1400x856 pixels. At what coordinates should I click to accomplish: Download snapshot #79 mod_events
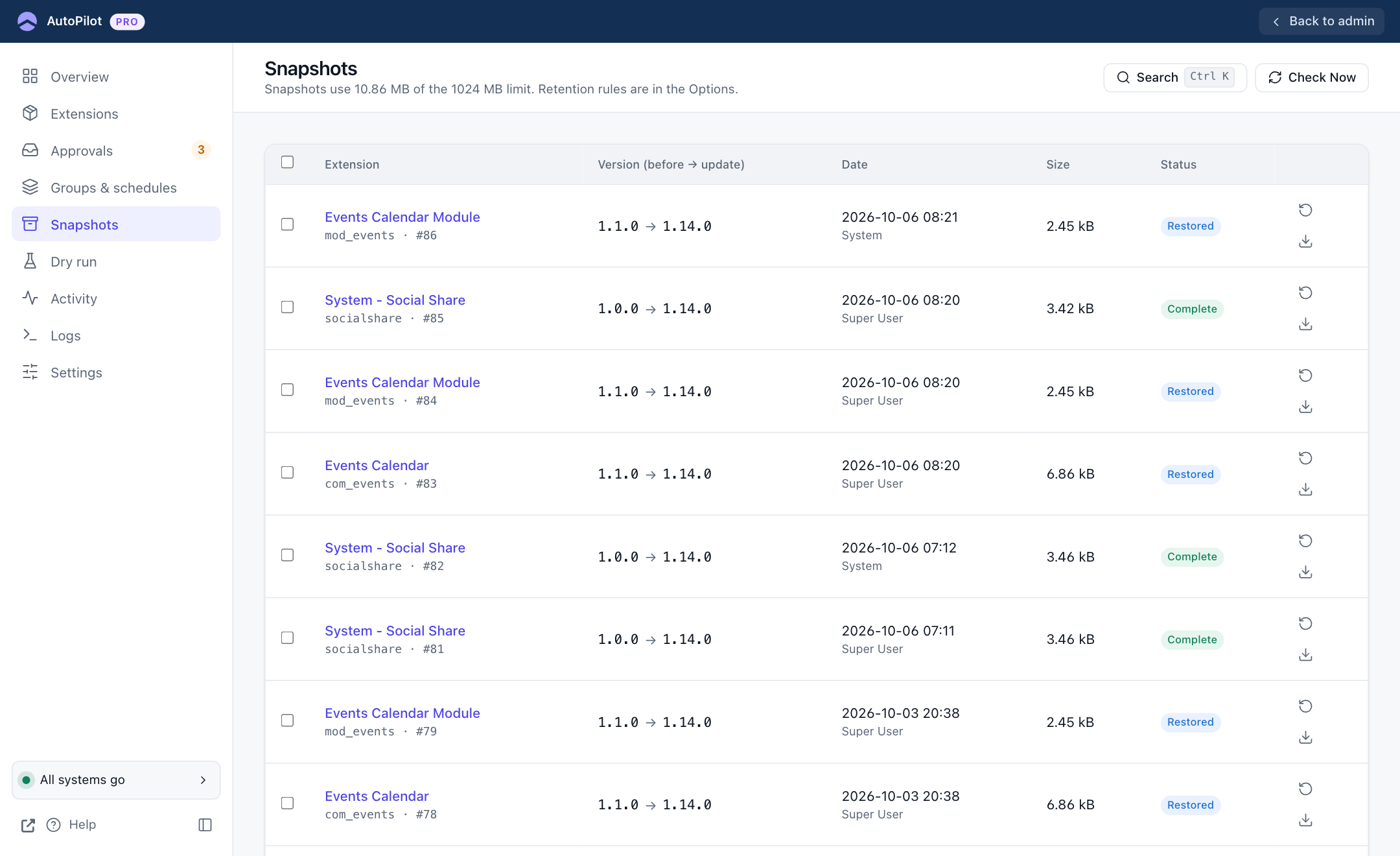[1305, 737]
